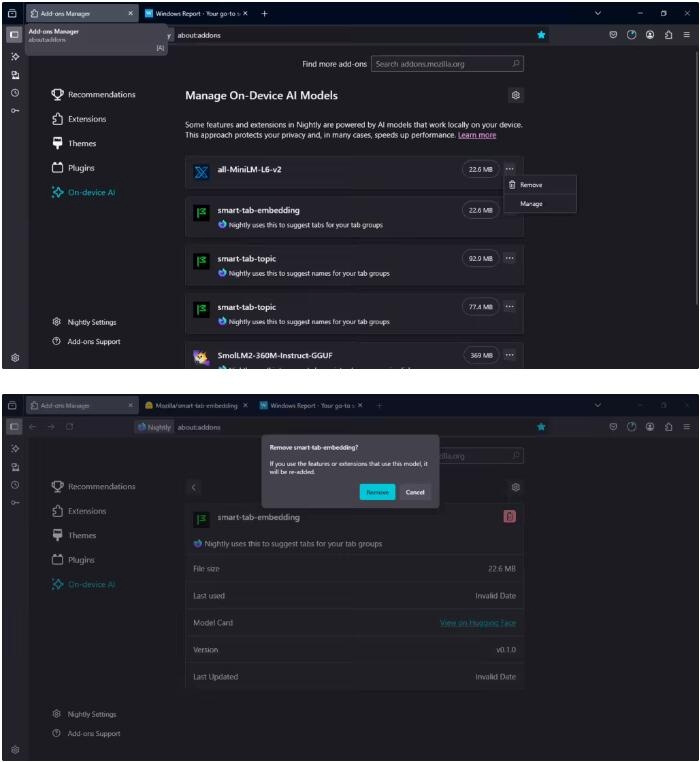Switch to Windows Report tab in bottom window
700x762 pixels.
click(x=312, y=405)
